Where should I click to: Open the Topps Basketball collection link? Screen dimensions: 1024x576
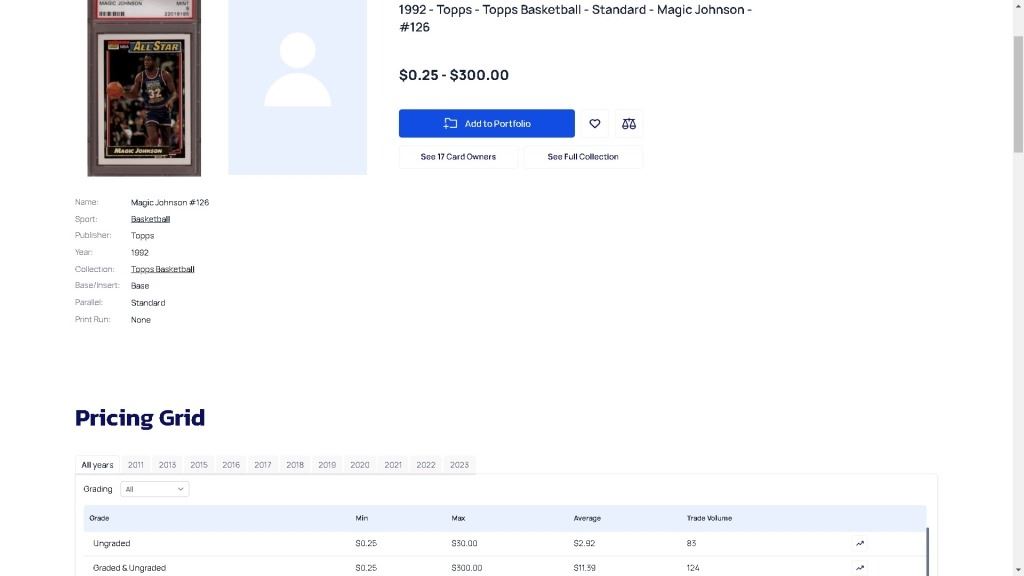click(162, 269)
